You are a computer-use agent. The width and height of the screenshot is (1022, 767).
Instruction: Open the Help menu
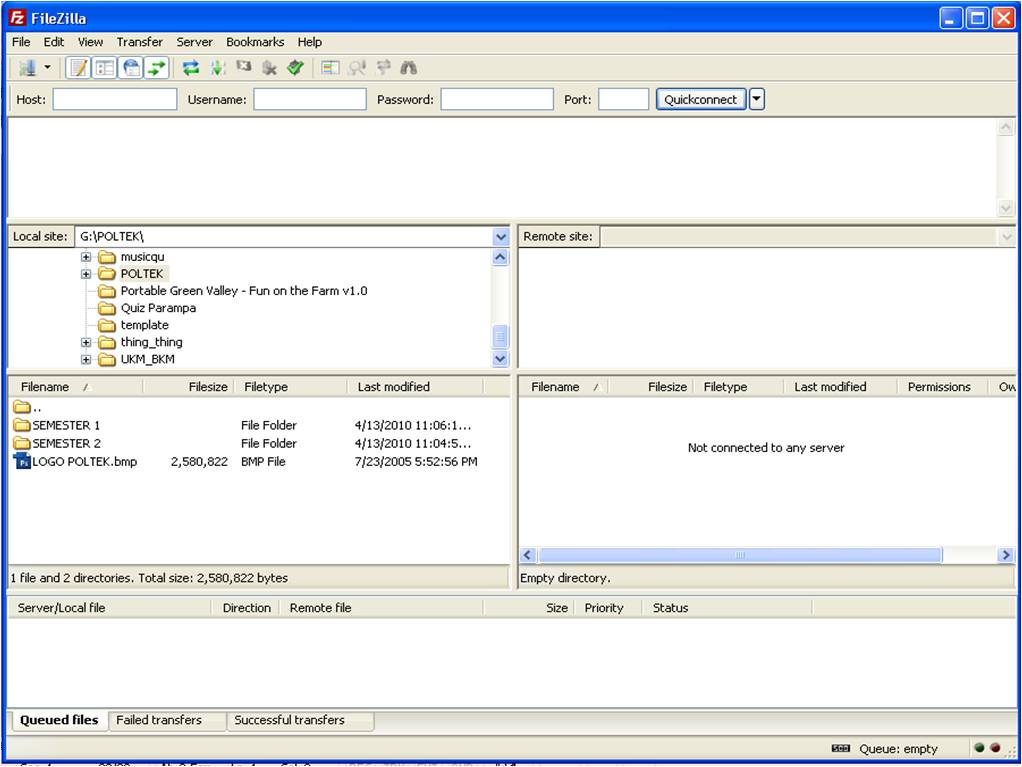(x=310, y=42)
